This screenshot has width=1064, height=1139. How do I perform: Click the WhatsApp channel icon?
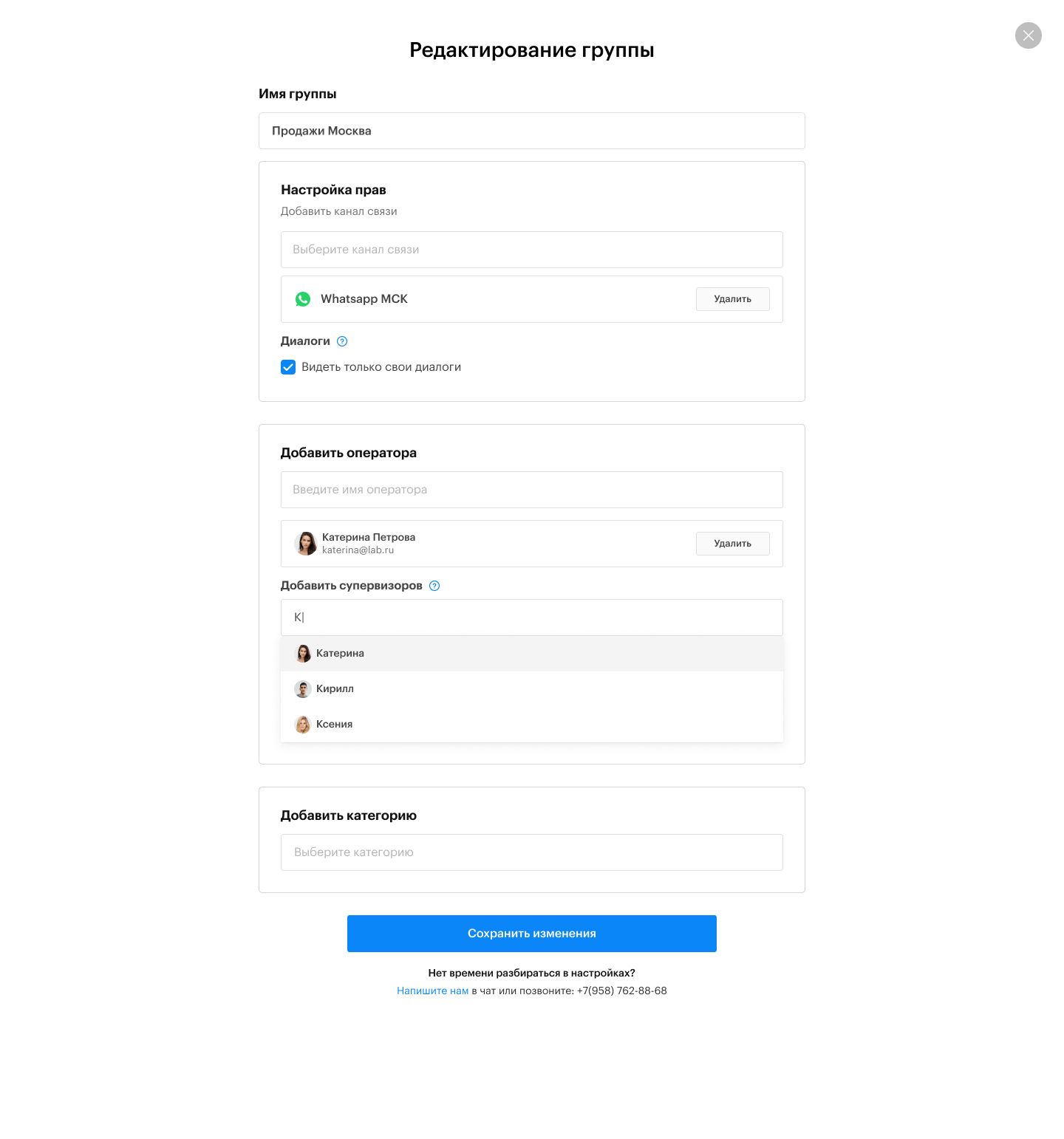click(303, 299)
